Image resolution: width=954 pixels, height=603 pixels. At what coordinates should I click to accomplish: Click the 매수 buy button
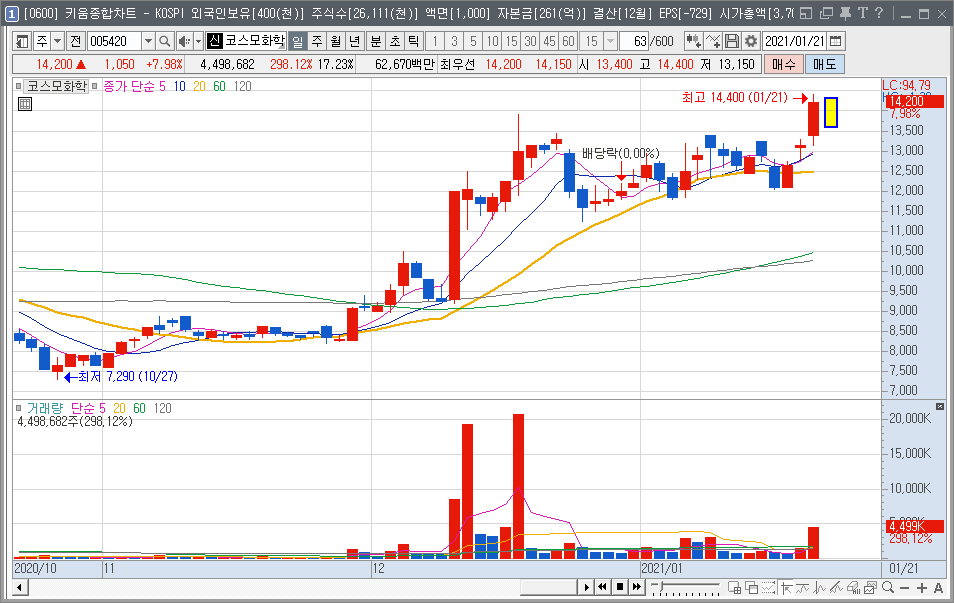784,64
